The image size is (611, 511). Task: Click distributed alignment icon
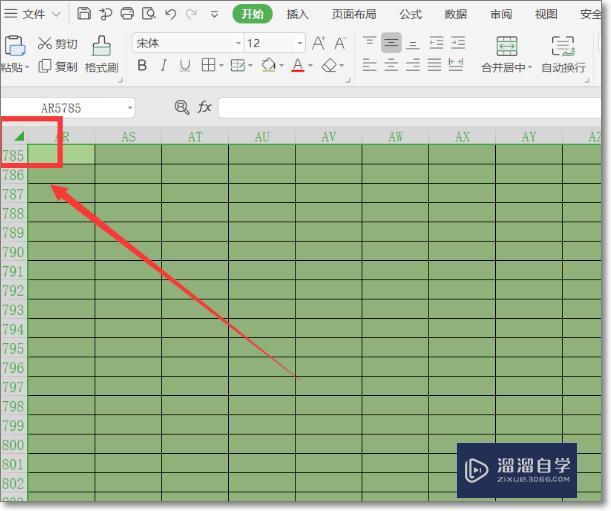click(x=456, y=65)
